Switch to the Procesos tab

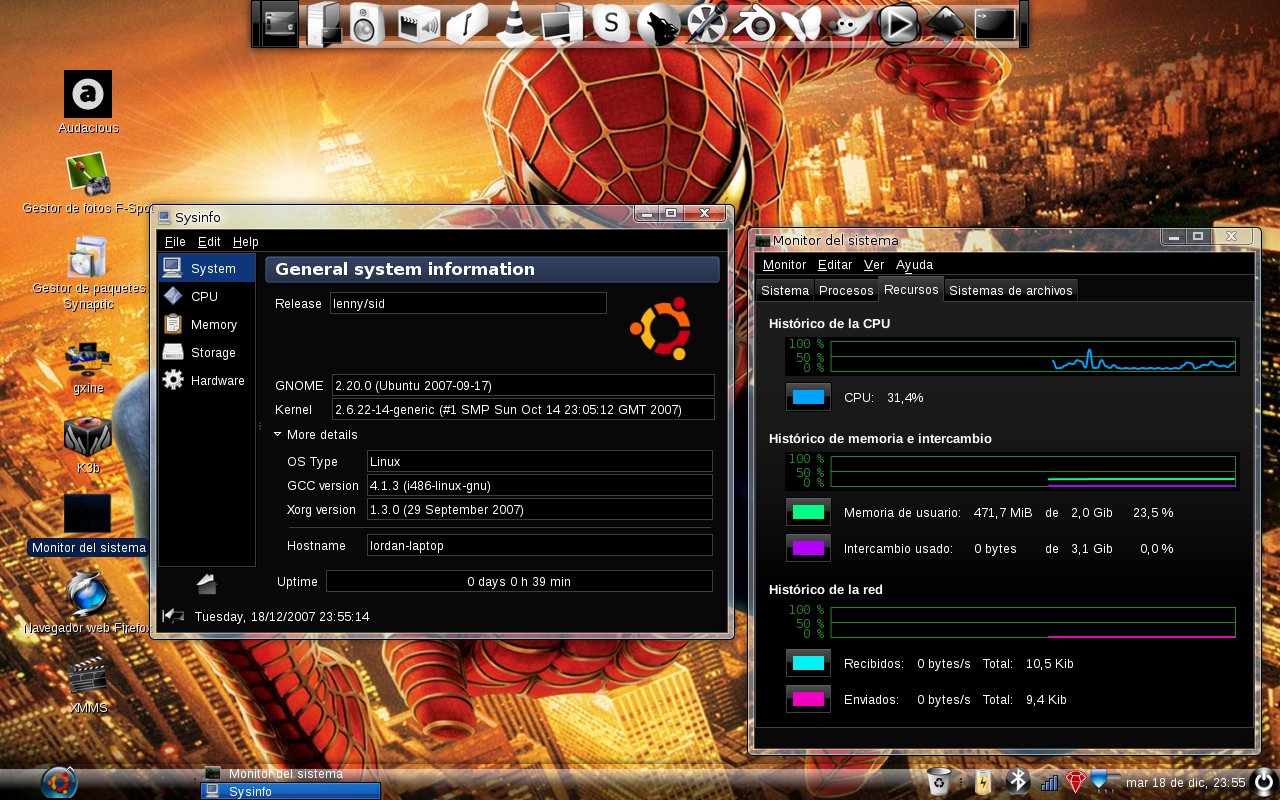click(846, 291)
